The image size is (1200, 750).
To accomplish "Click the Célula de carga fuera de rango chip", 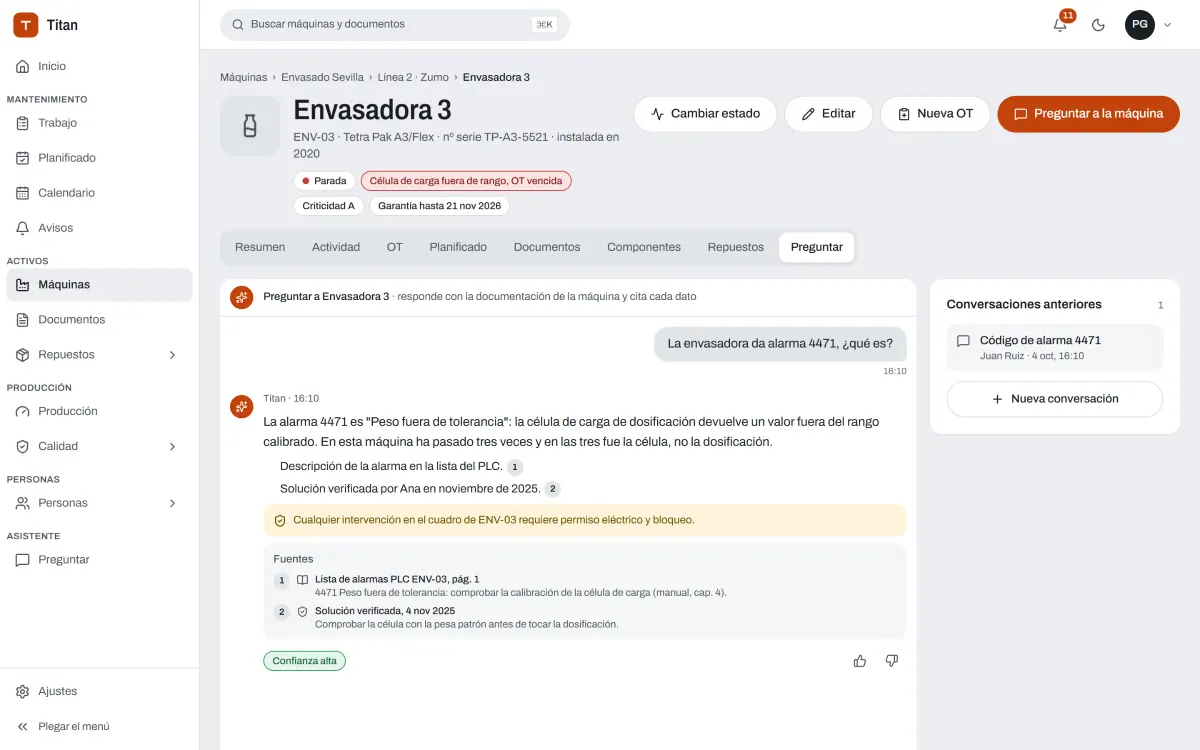I will click(466, 181).
